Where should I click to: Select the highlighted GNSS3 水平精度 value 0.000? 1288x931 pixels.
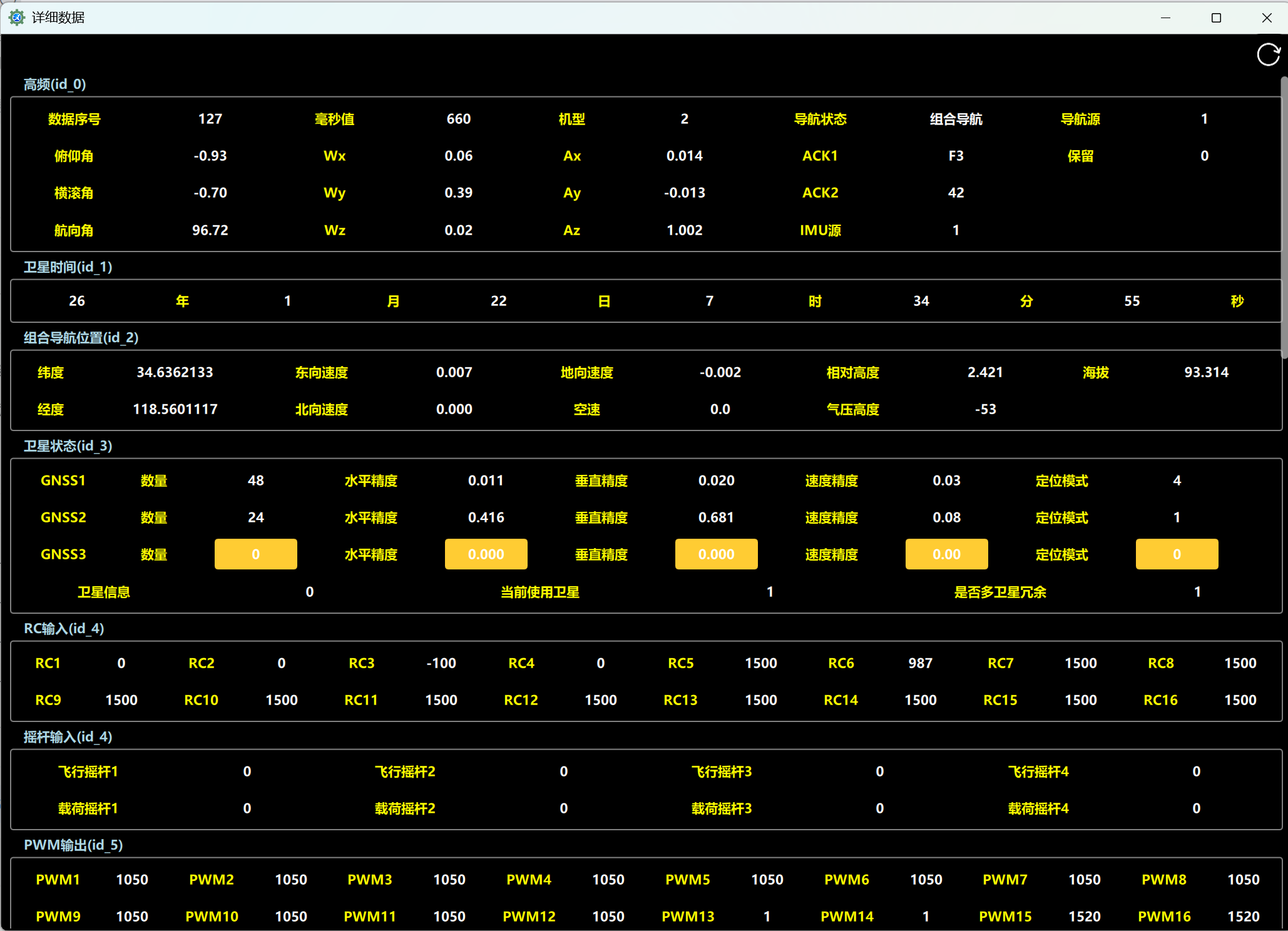coord(486,554)
